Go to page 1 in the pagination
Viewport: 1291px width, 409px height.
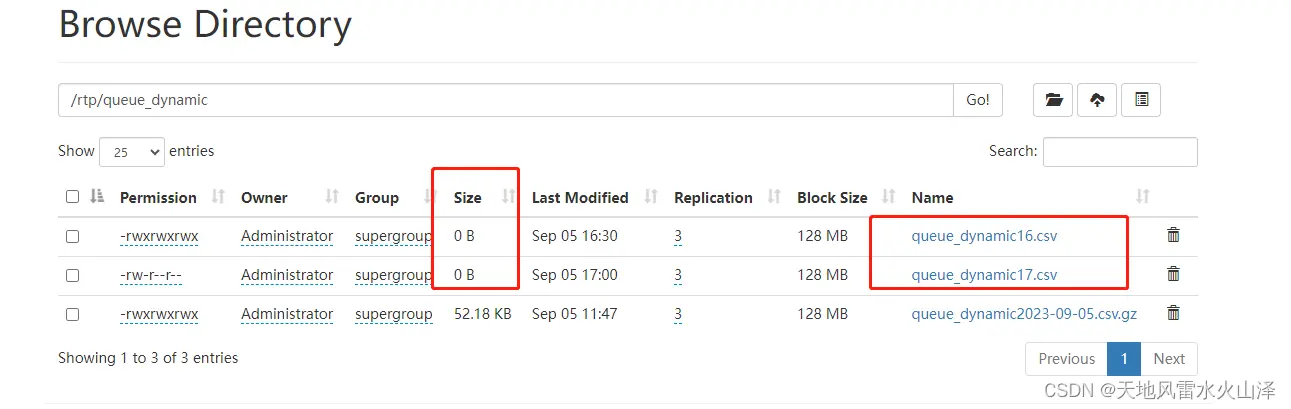coord(1124,359)
